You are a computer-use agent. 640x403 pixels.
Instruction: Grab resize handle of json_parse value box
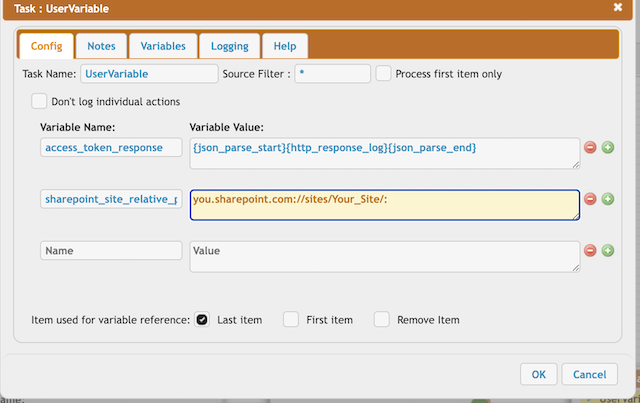tap(576, 165)
